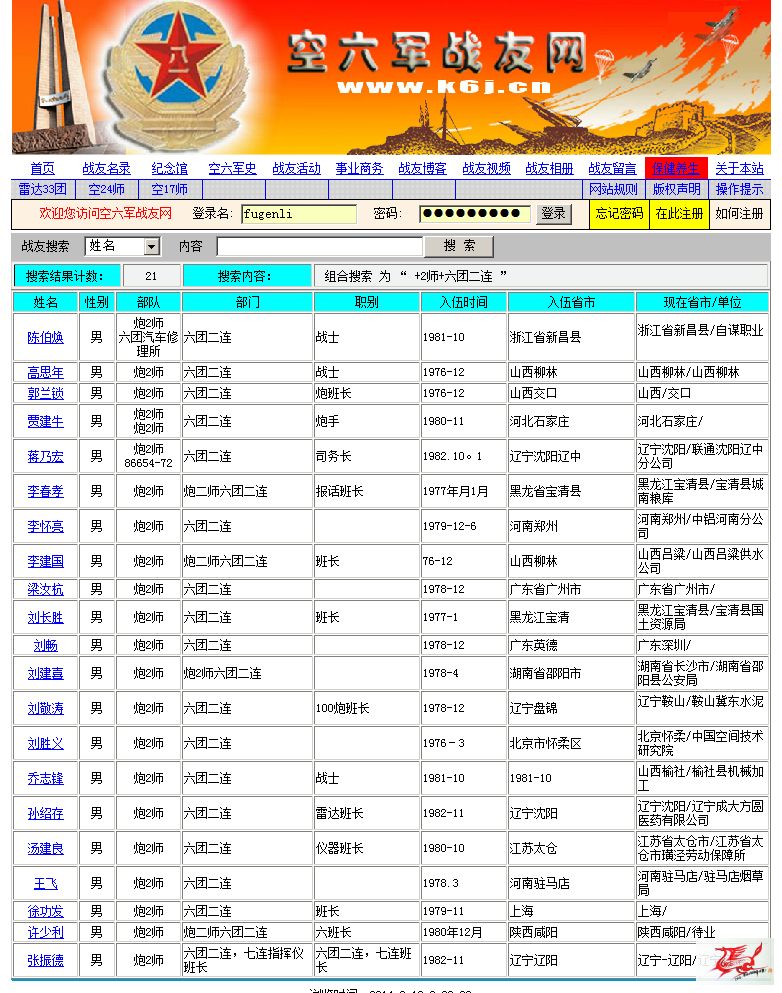The width and height of the screenshot is (782, 993).
Task: Click the 部门 column header
Action: (248, 302)
